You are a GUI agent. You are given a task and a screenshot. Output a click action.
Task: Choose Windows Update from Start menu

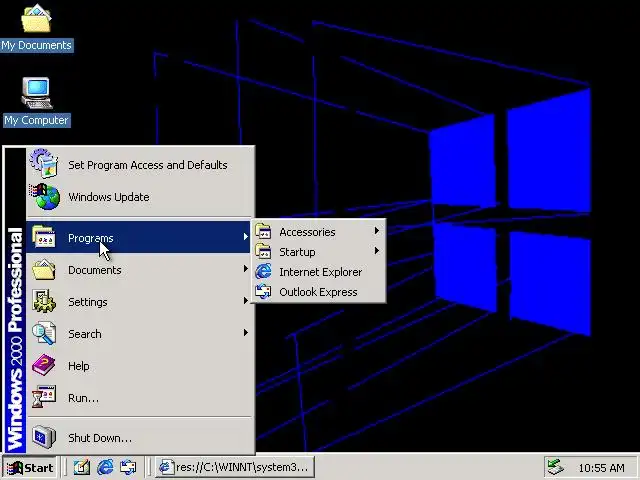pyautogui.click(x=140, y=197)
